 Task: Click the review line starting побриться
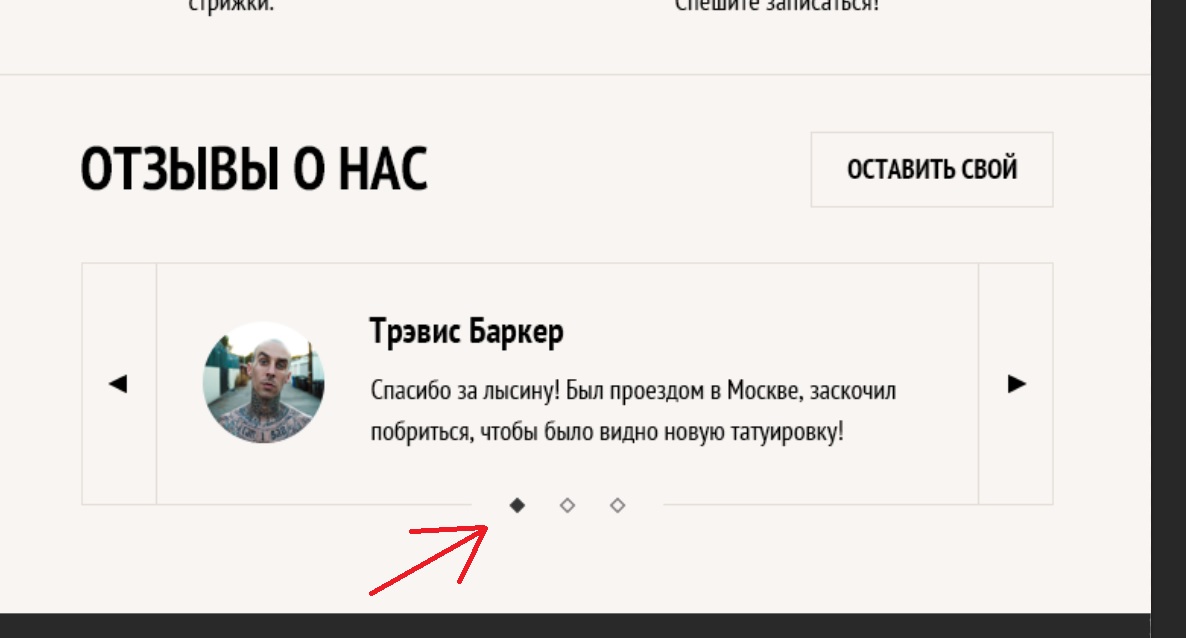tap(607, 432)
